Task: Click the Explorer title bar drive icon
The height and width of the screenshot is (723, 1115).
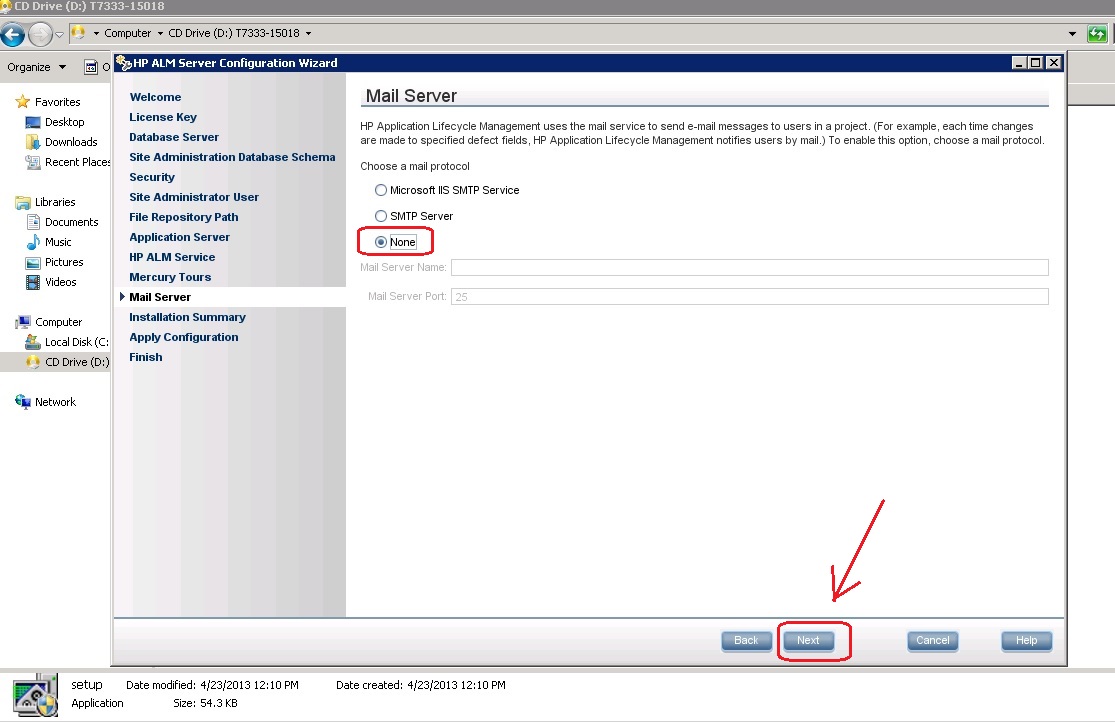Action: 6,6
